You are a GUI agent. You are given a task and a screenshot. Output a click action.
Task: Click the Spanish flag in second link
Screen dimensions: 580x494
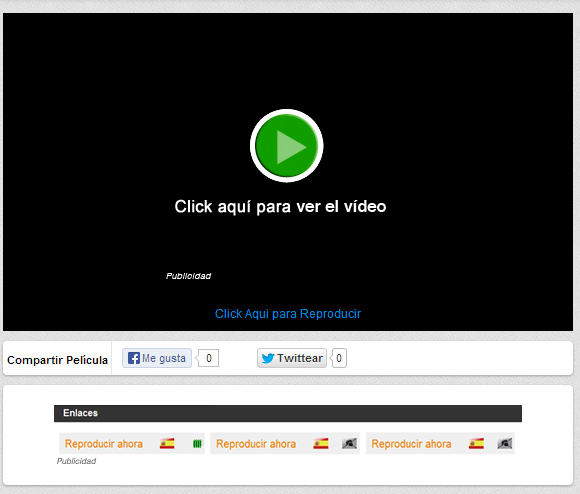(321, 443)
